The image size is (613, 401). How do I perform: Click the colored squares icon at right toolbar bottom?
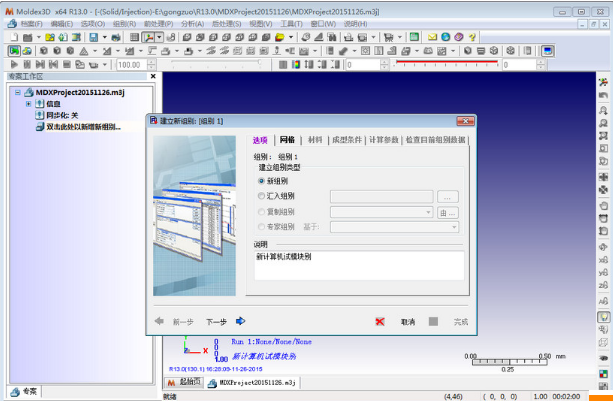click(x=603, y=374)
